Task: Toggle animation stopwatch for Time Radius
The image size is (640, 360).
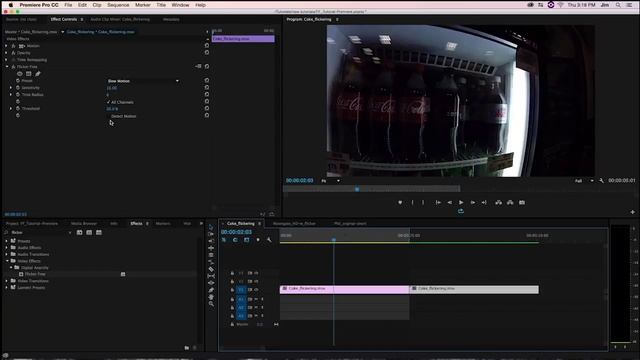Action: click(18, 95)
